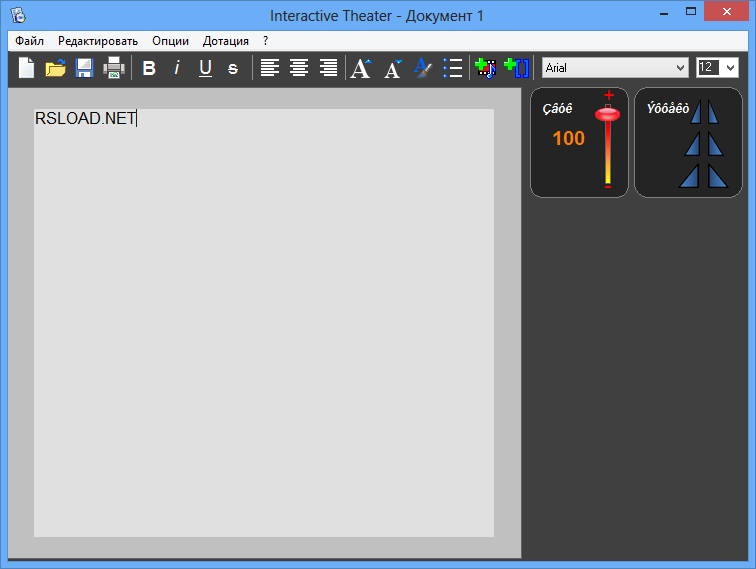This screenshot has height=569, width=756.
Task: Minimize the Interactive Theater window
Action: tap(664, 13)
